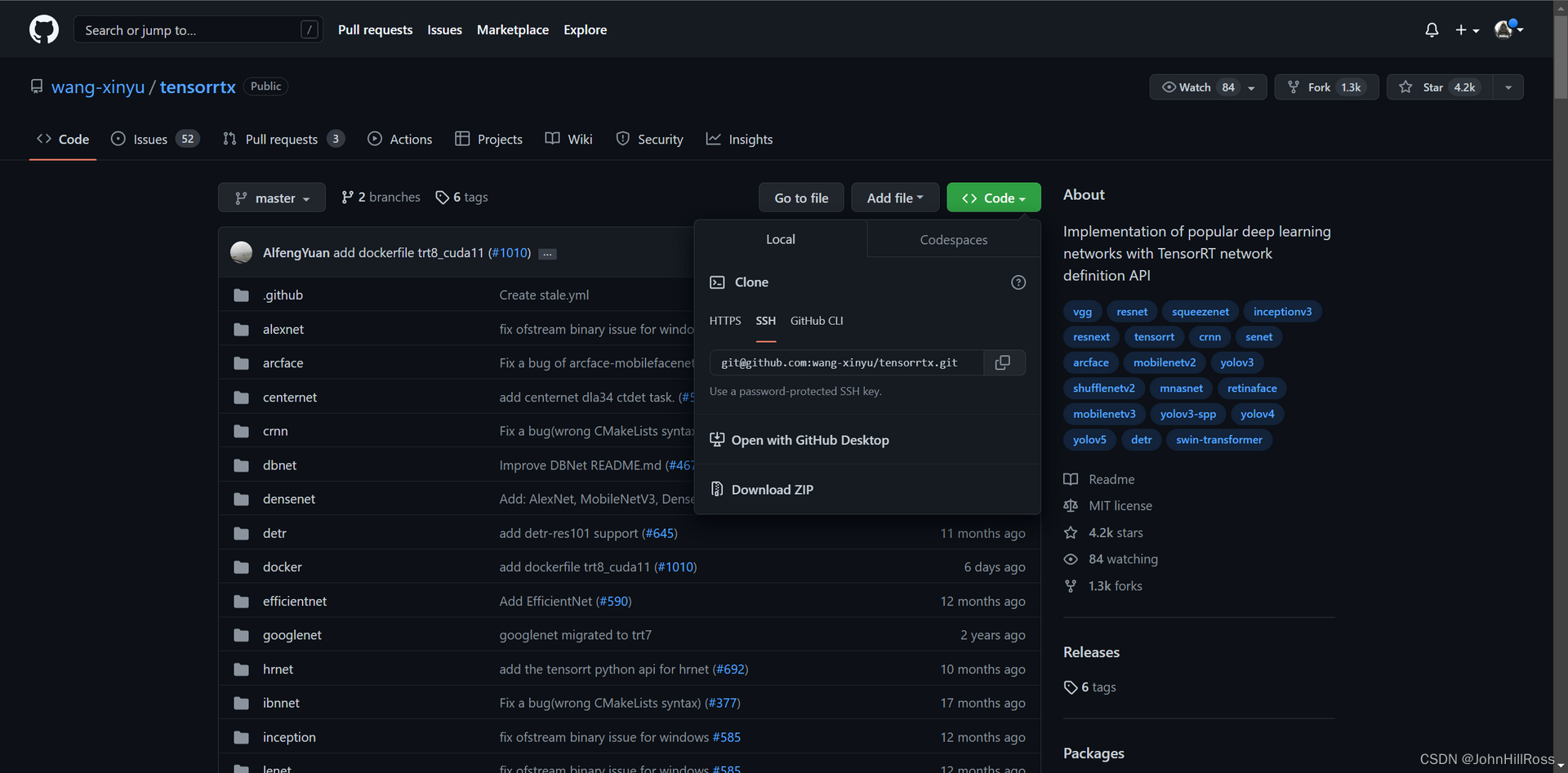Viewport: 1568px width, 773px height.
Task: Click Go to file button
Action: click(801, 198)
